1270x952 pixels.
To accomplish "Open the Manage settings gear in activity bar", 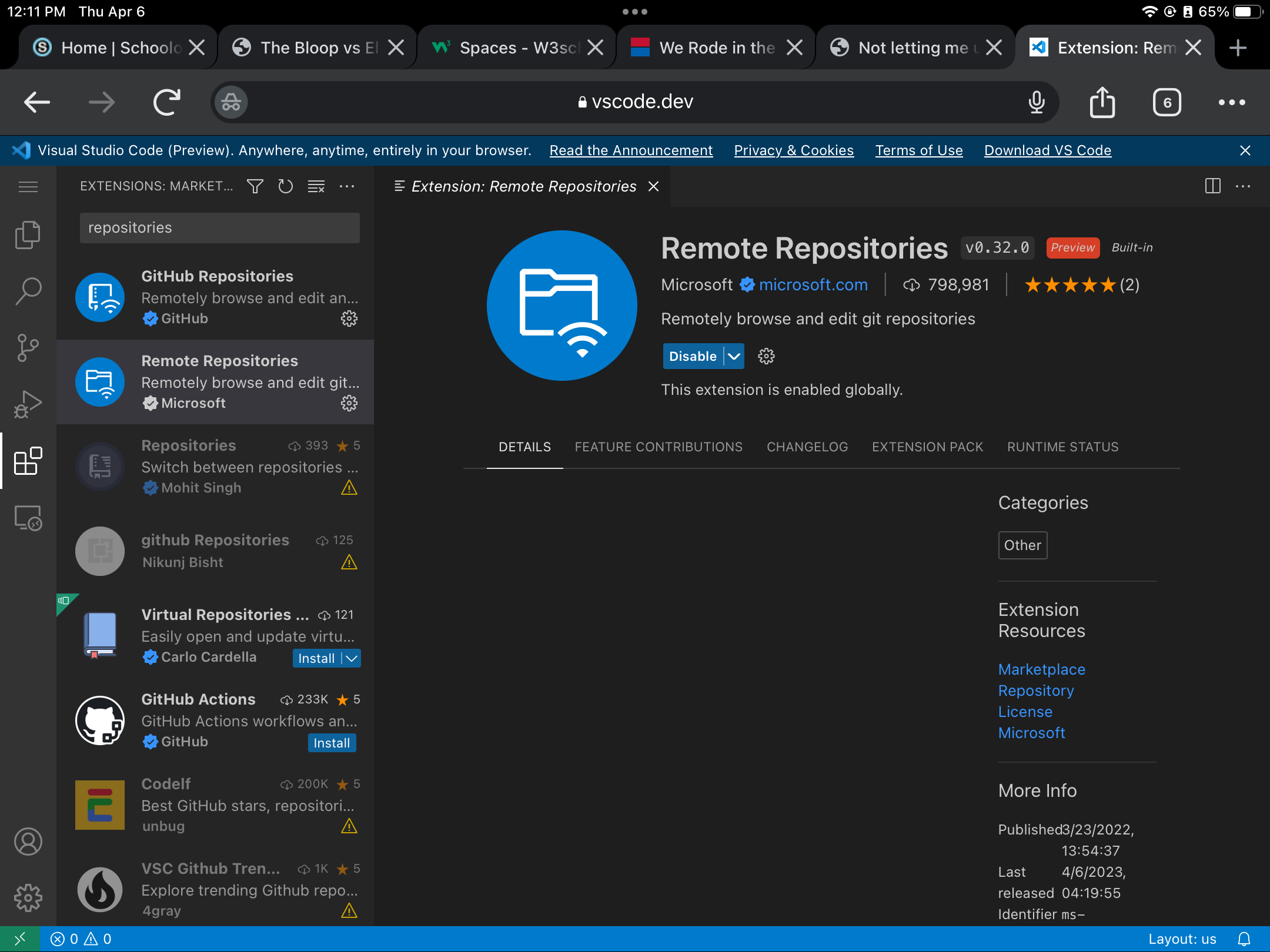I will coord(28,898).
